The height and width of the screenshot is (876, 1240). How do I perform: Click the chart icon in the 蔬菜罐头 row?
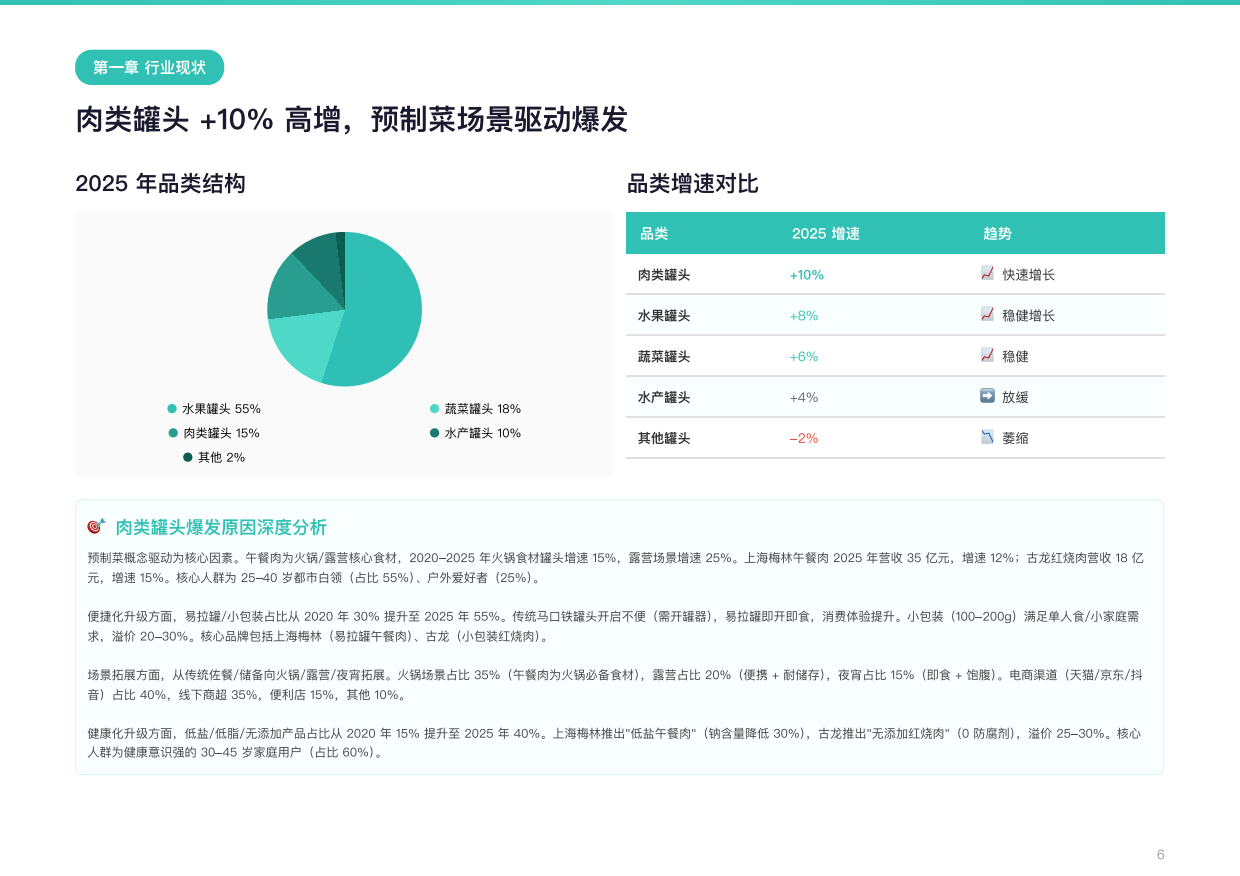click(x=987, y=355)
